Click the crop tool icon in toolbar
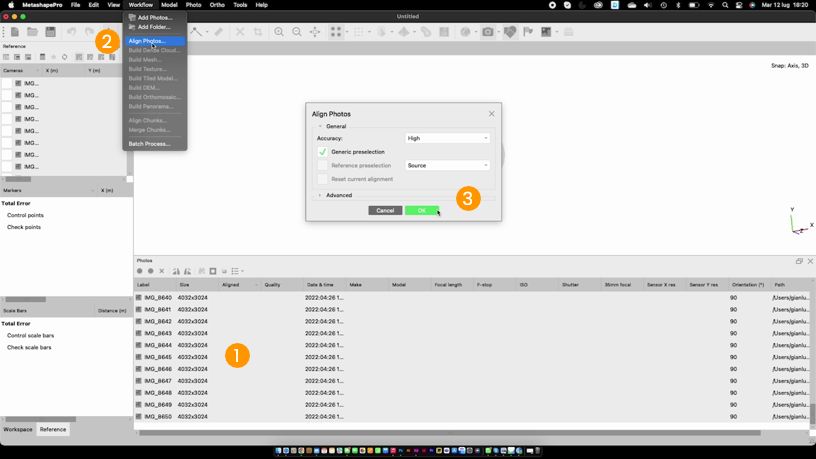816x459 pixels. pos(258,32)
